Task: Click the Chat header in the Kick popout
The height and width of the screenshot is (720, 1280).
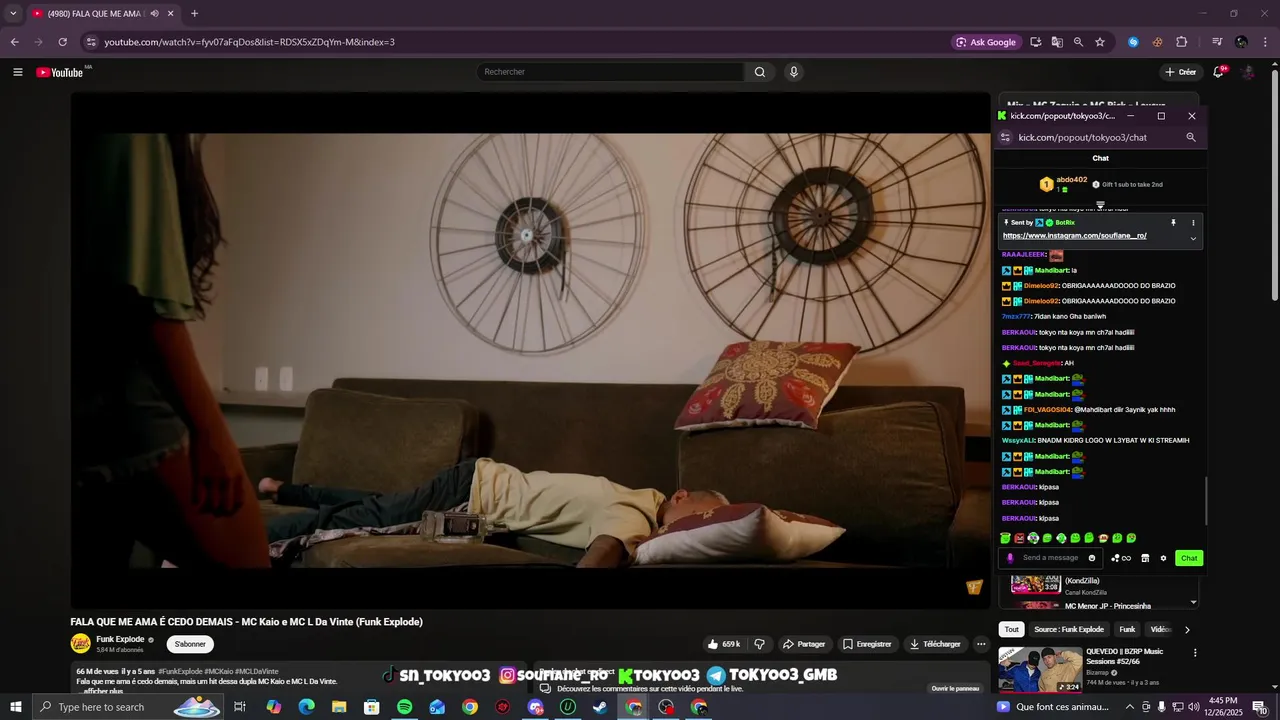Action: pyautogui.click(x=1100, y=158)
